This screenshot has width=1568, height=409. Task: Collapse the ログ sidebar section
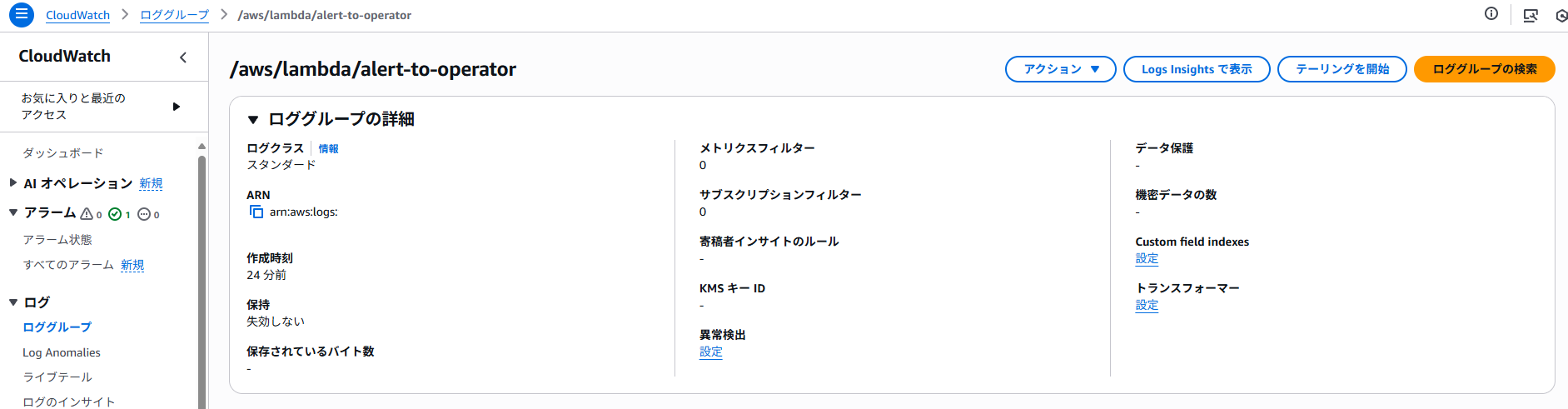pyautogui.click(x=13, y=302)
